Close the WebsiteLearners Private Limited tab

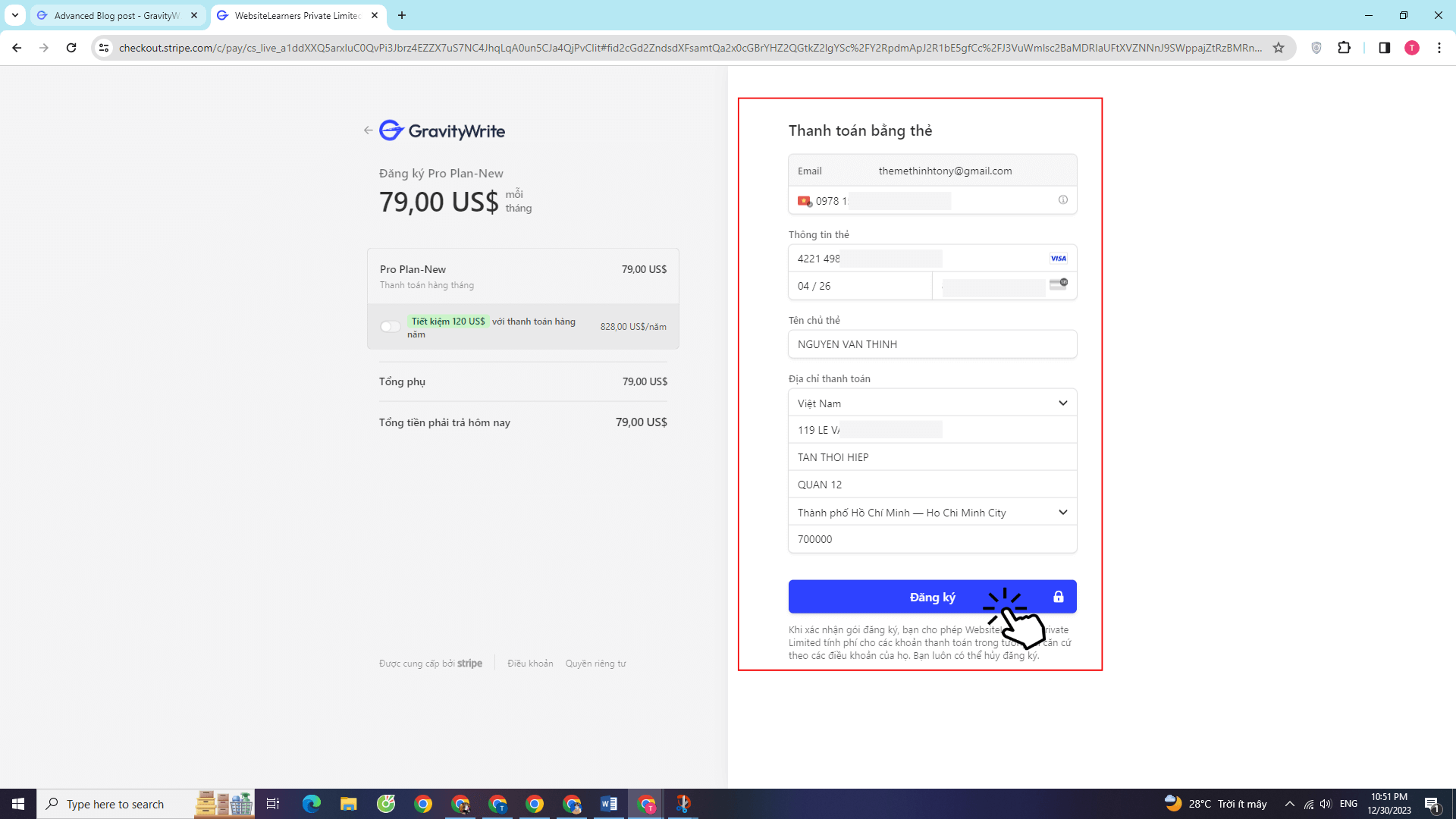[375, 15]
